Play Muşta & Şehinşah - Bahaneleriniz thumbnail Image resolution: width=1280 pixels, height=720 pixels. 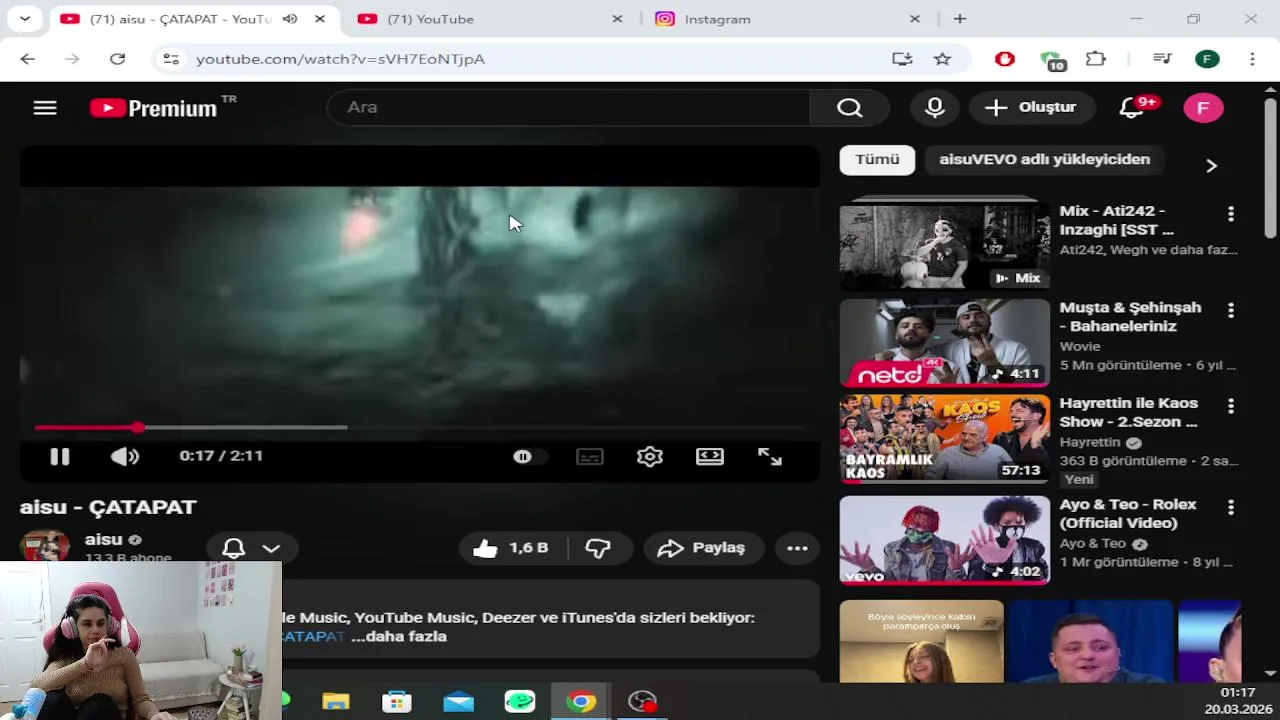(945, 343)
